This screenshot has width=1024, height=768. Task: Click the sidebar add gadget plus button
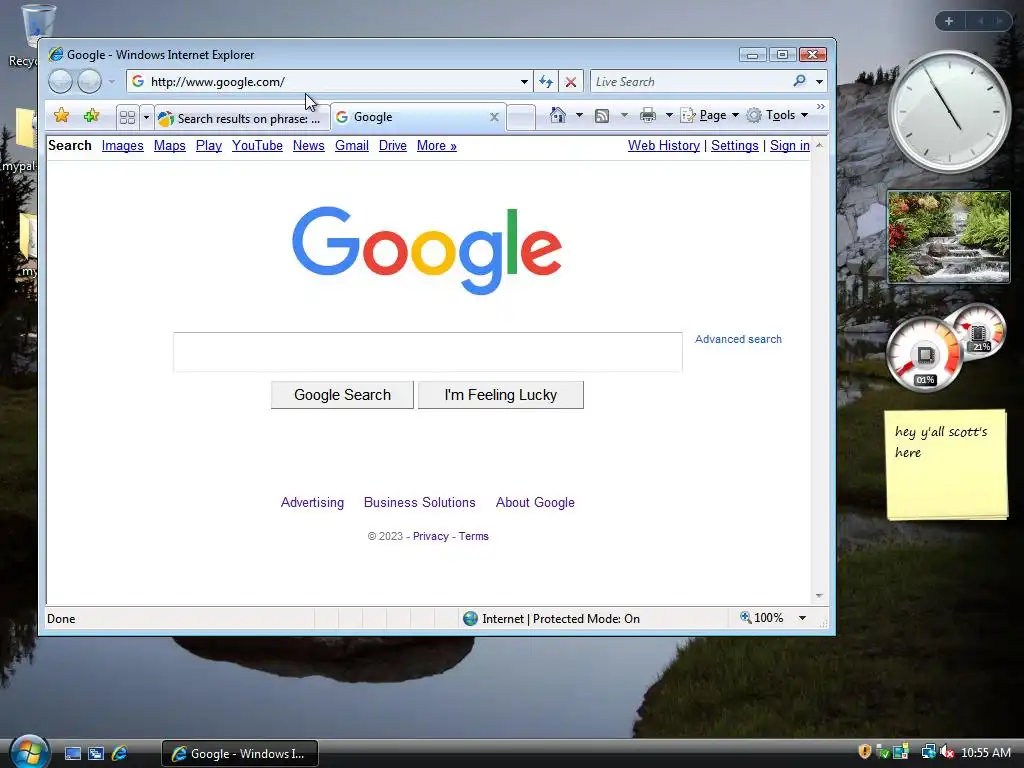point(949,21)
